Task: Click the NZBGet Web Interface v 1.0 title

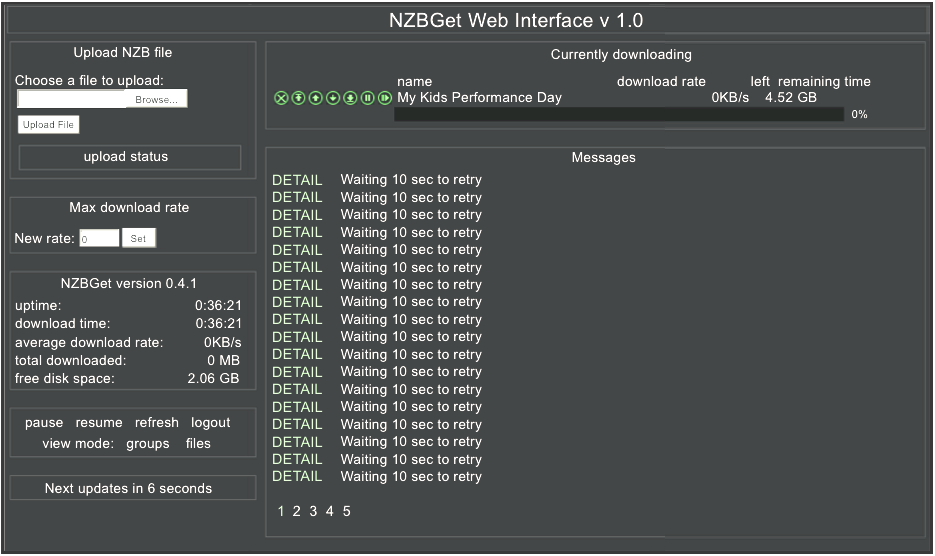Action: point(516,20)
